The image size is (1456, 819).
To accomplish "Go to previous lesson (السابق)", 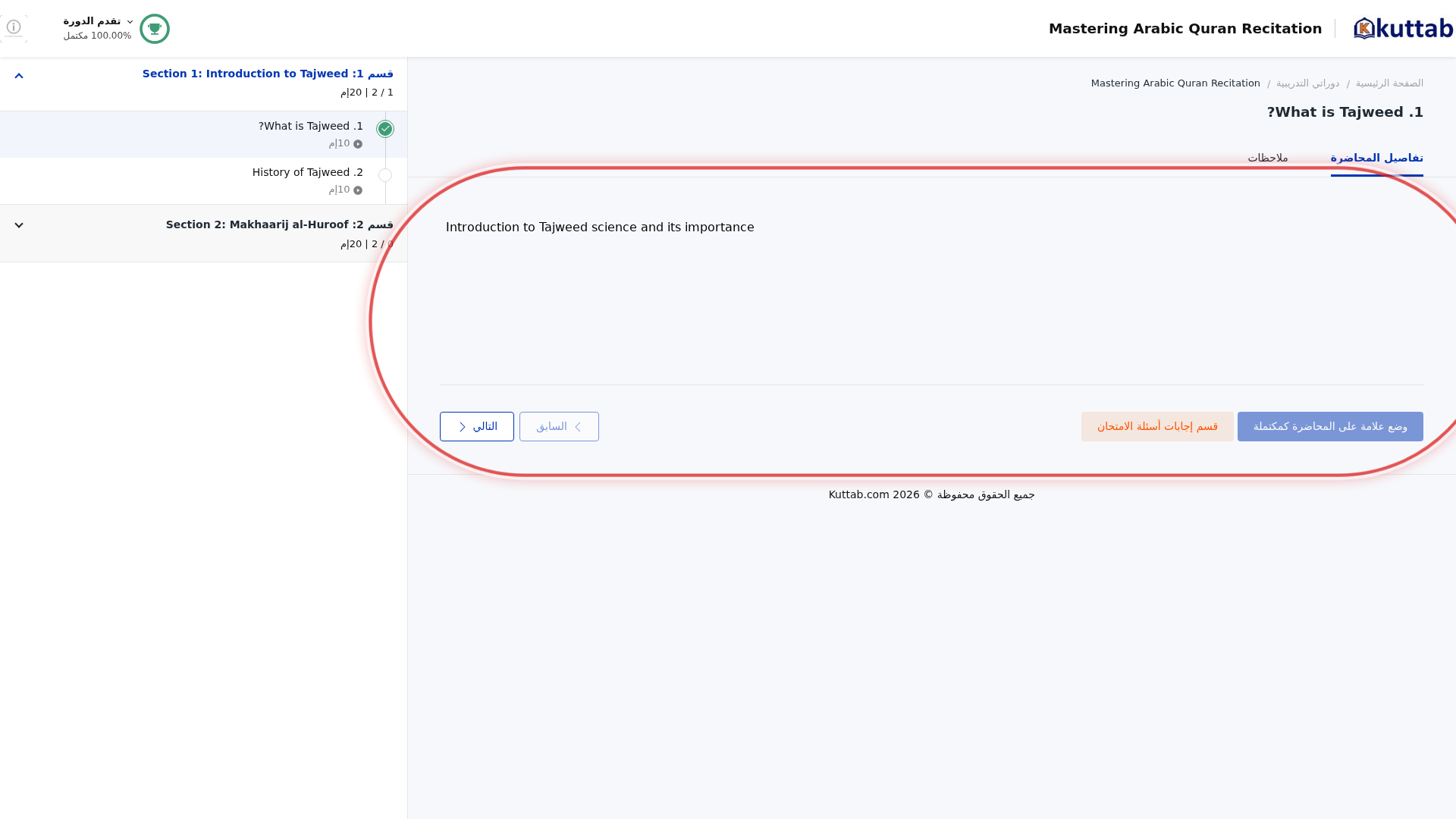I will (559, 426).
